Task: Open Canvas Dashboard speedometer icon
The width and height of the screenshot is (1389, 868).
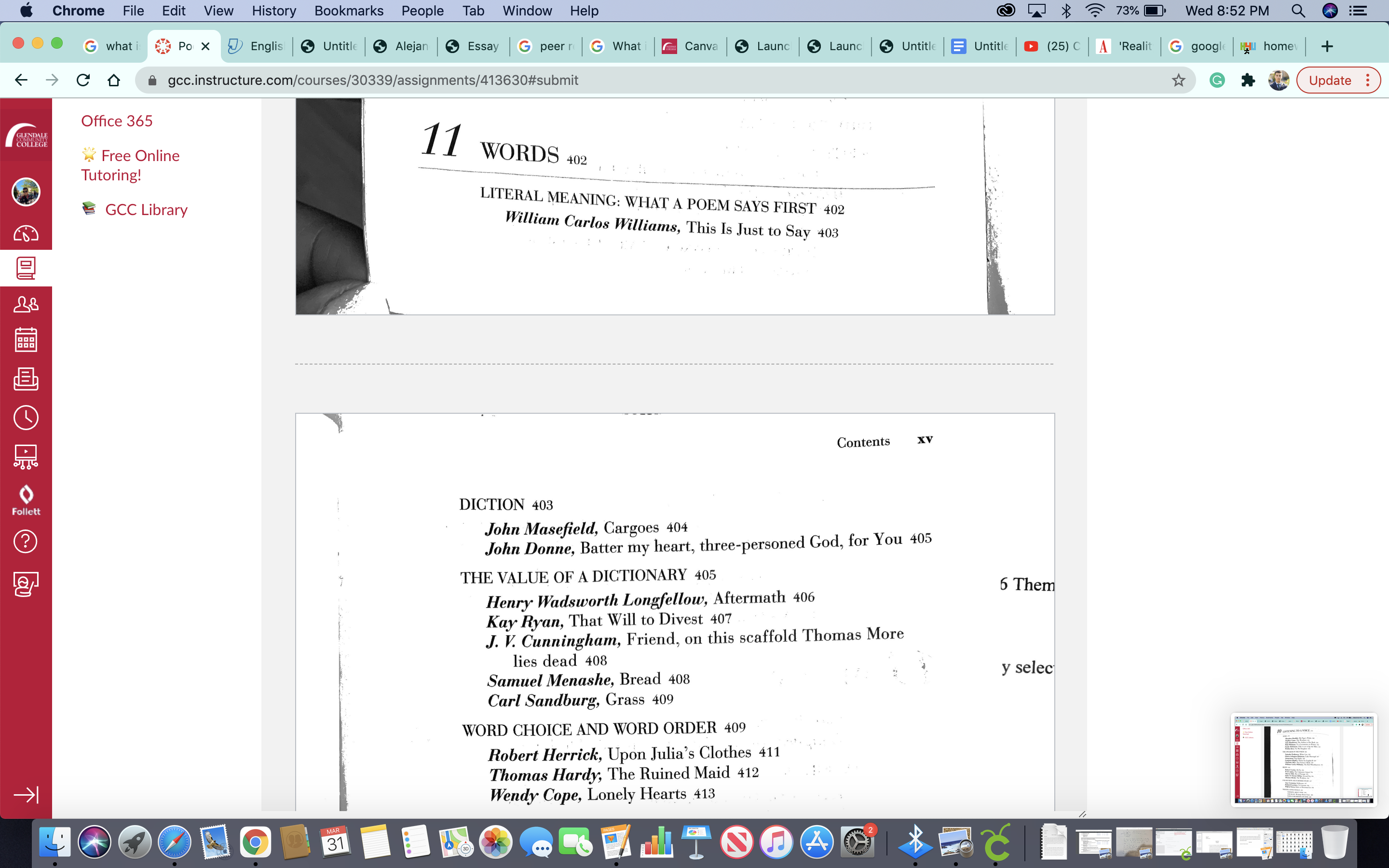Action: (26, 234)
